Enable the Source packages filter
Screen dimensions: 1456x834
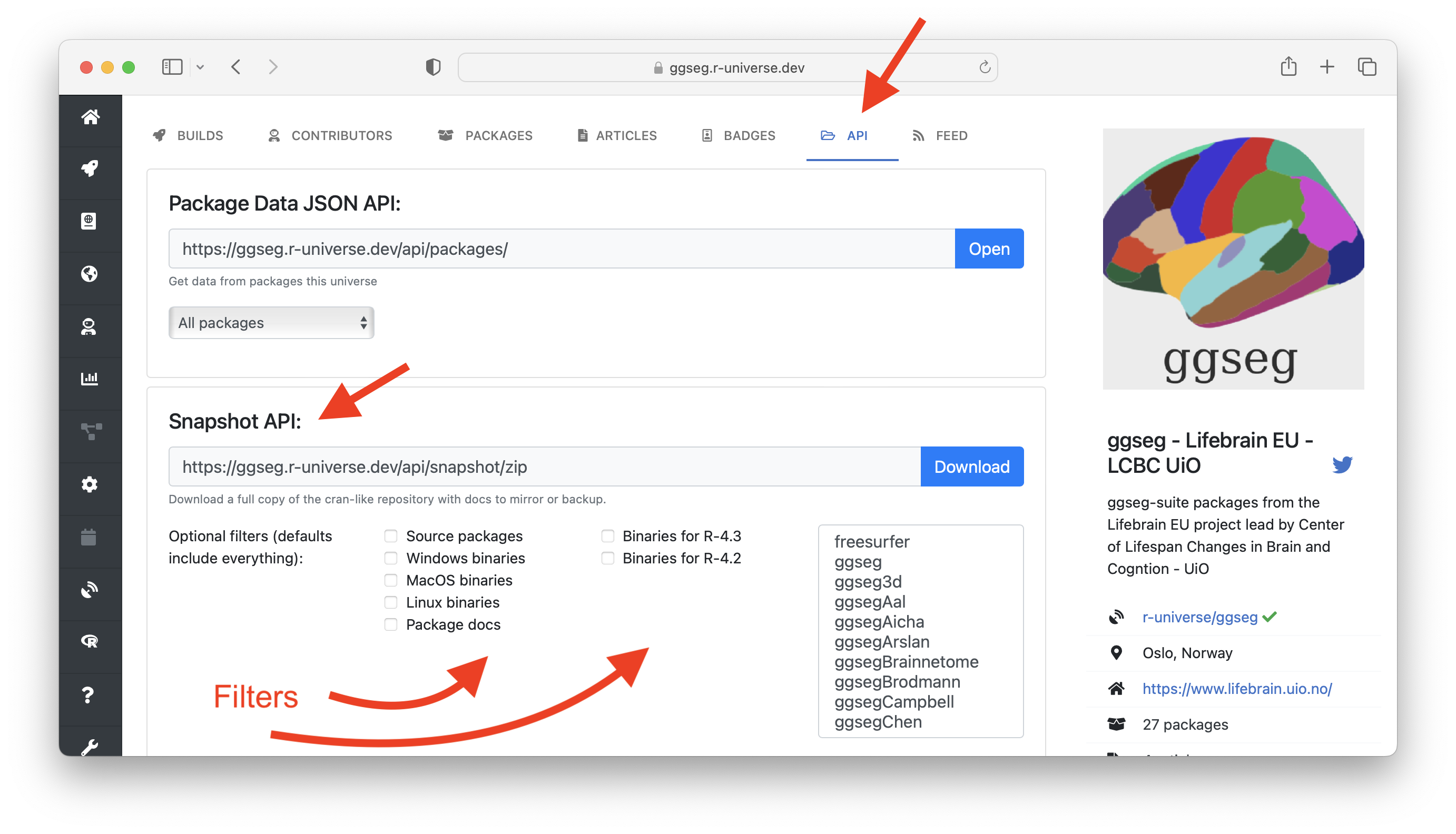coord(391,536)
